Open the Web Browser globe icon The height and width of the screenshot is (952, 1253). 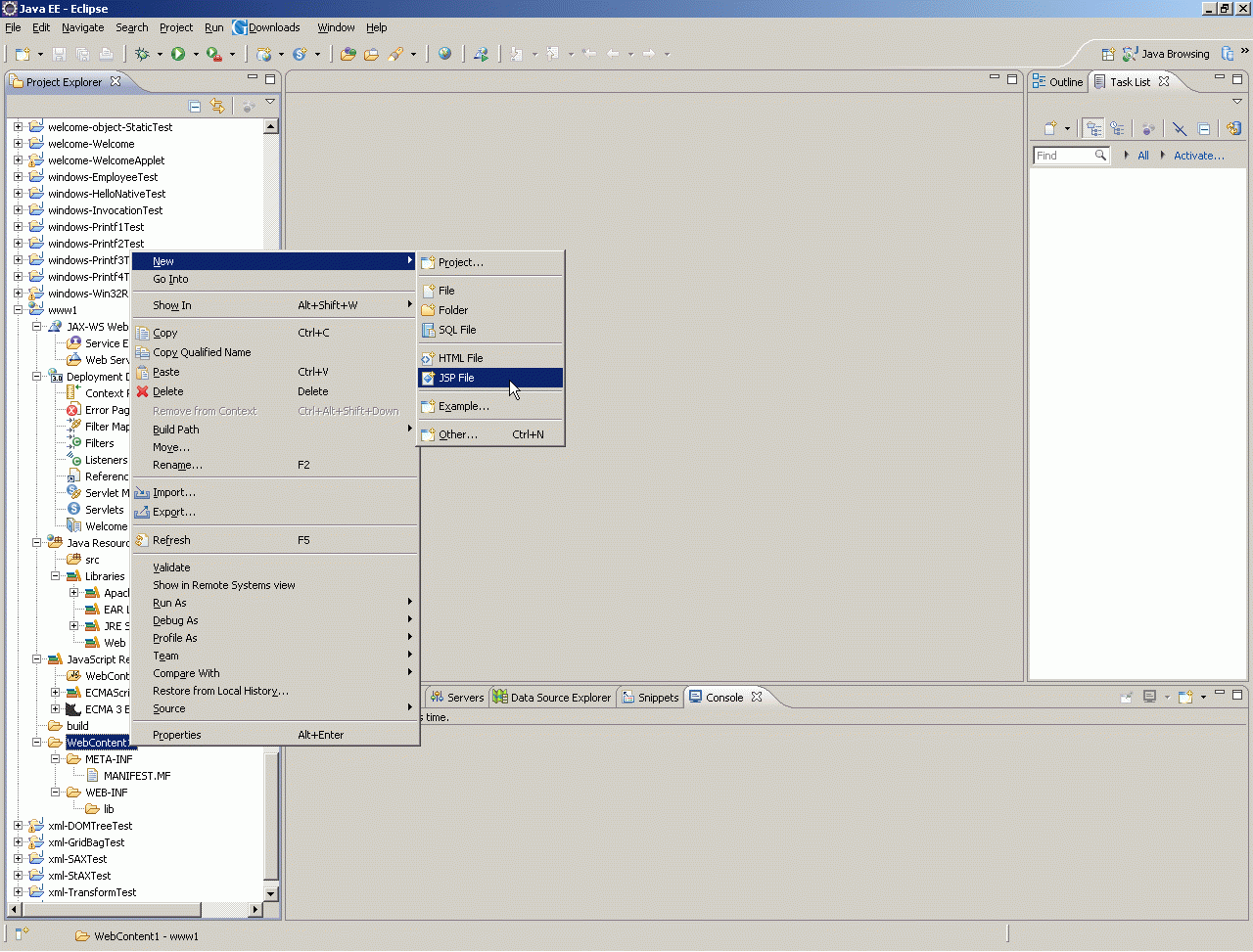(444, 55)
